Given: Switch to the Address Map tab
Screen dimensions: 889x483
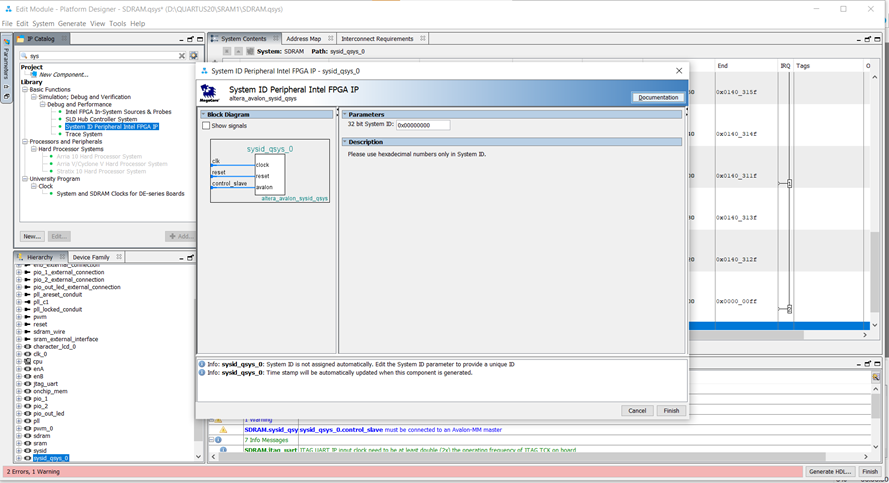Looking at the screenshot, I should coord(303,39).
